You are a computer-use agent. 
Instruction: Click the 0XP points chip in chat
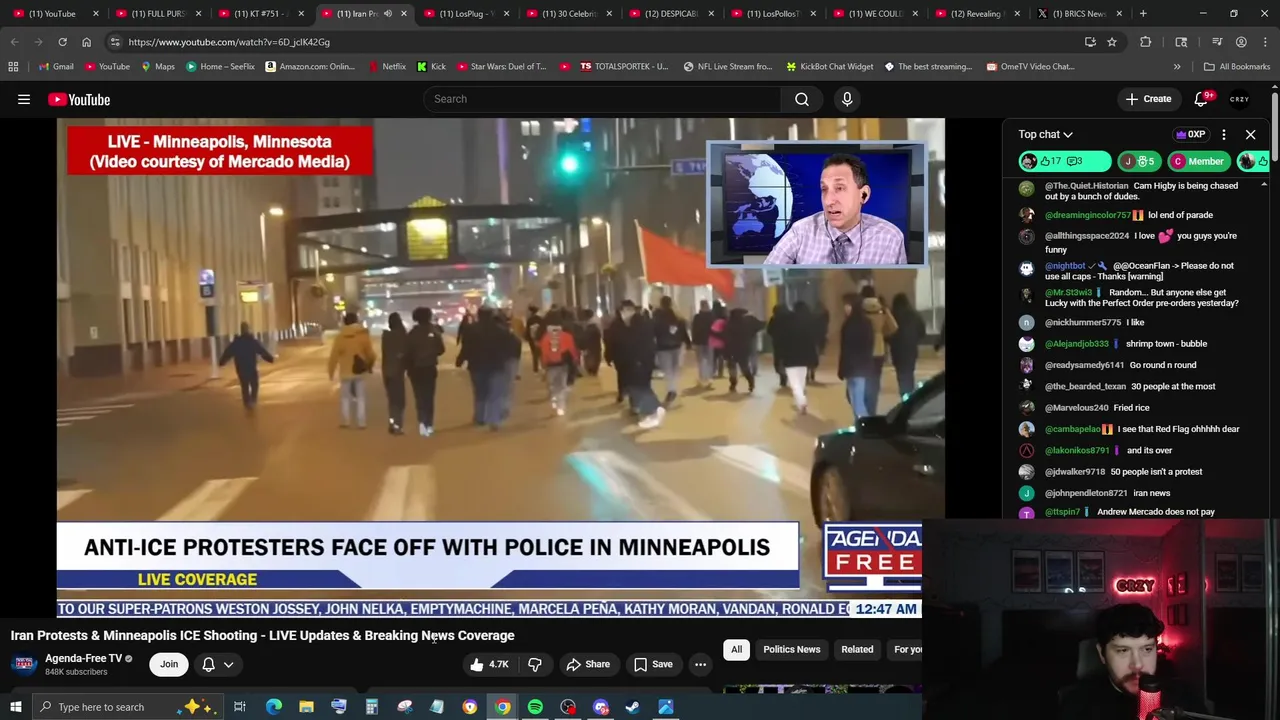[x=1190, y=134]
